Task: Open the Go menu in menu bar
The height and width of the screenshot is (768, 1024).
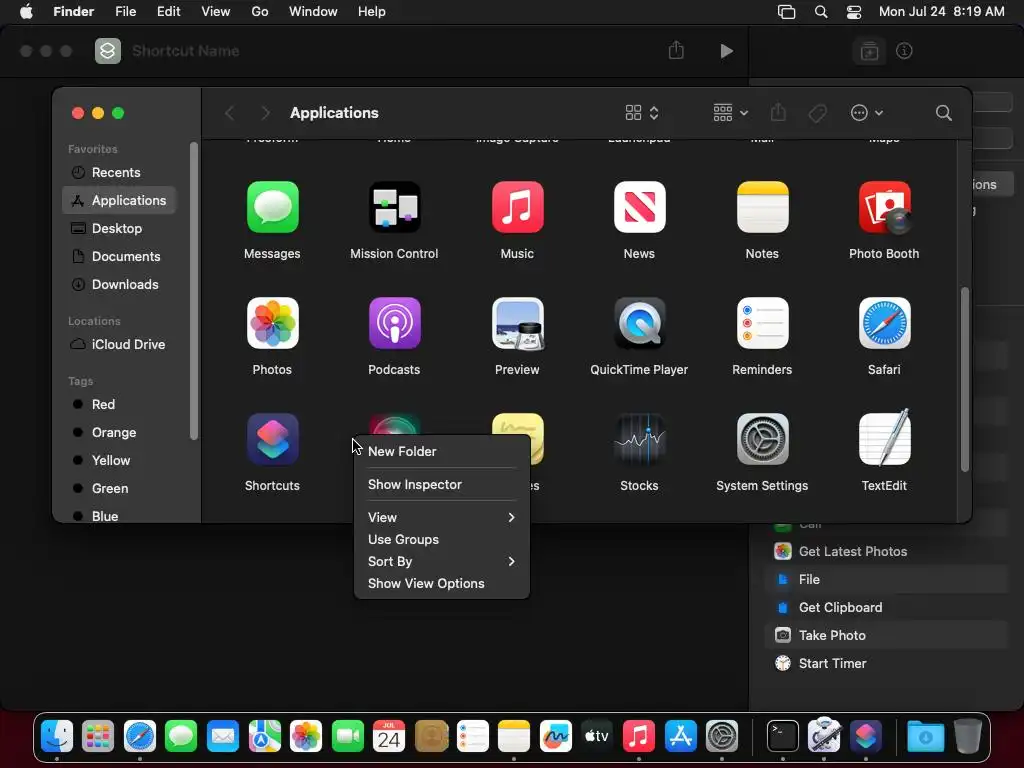Action: (x=260, y=12)
